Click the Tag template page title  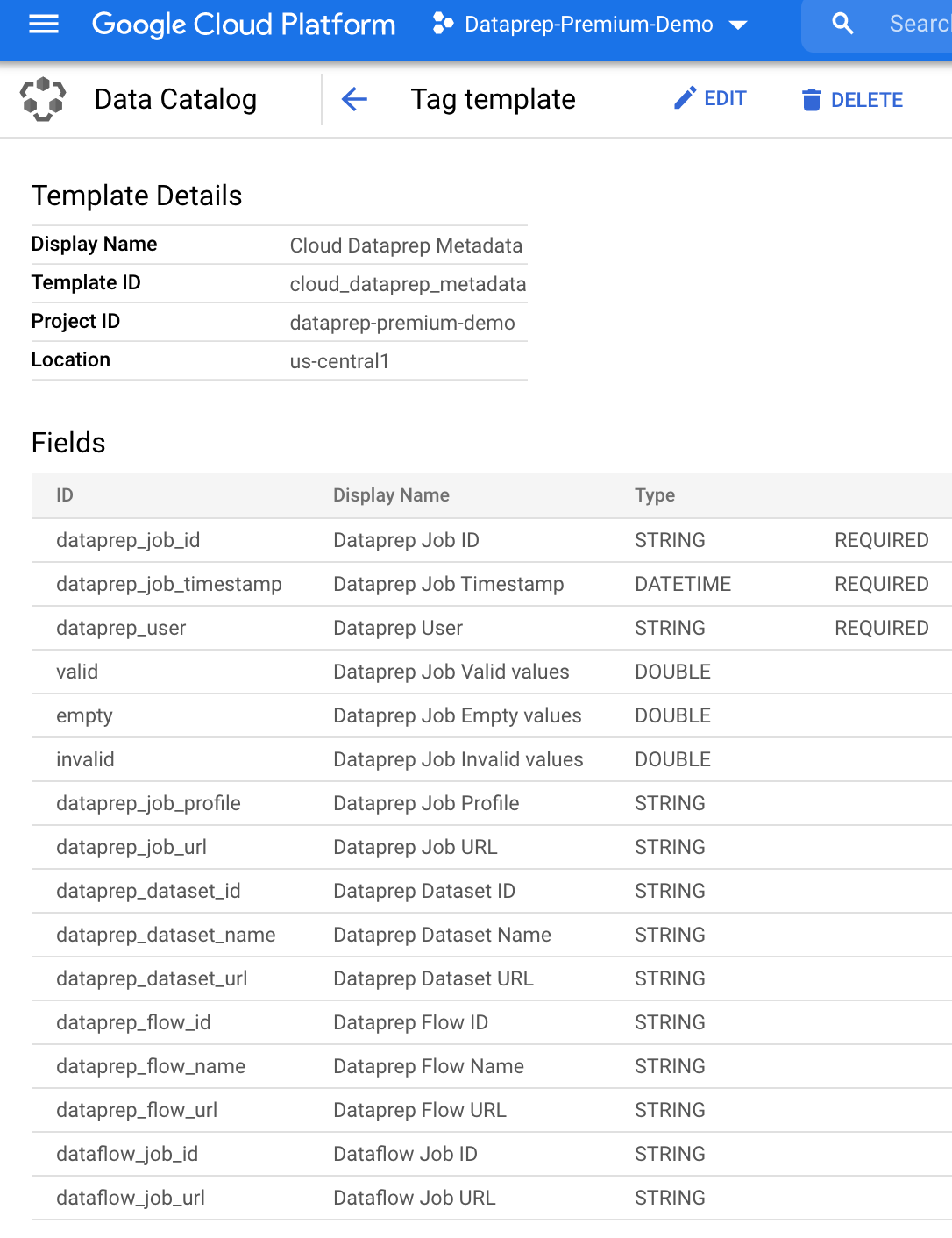[x=494, y=99]
